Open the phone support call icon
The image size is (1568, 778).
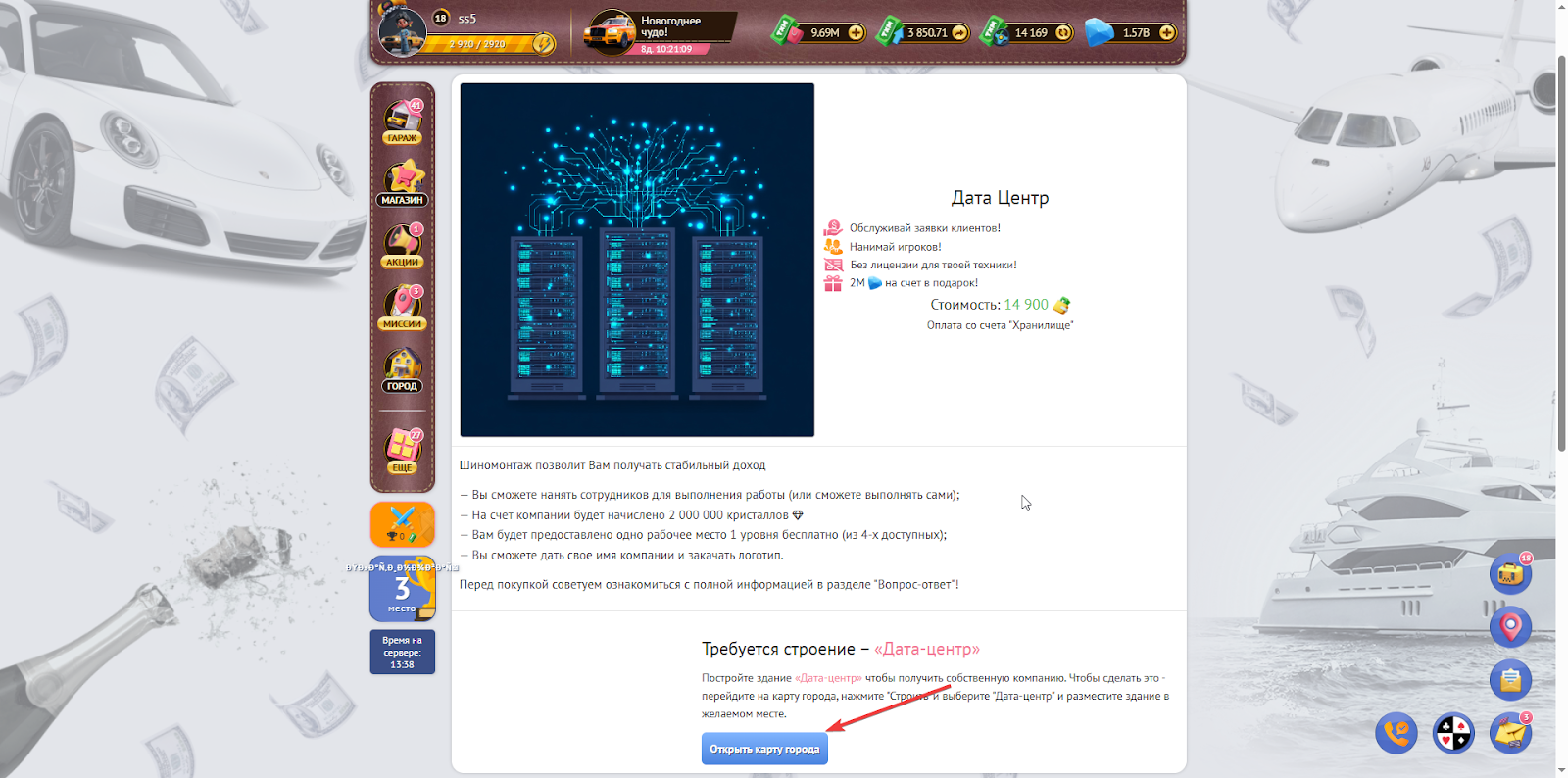pyautogui.click(x=1396, y=733)
